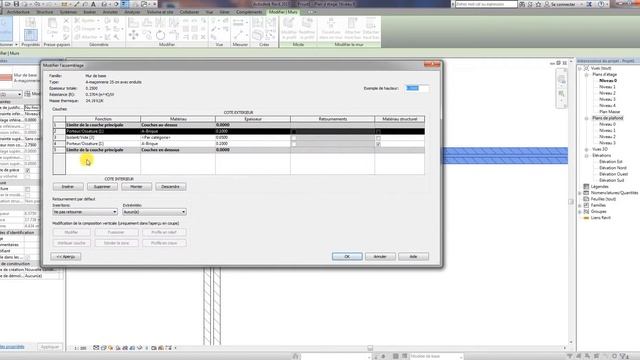The height and width of the screenshot is (360, 640).
Task: Click the Légendes icon in project browser
Action: (x=587, y=187)
